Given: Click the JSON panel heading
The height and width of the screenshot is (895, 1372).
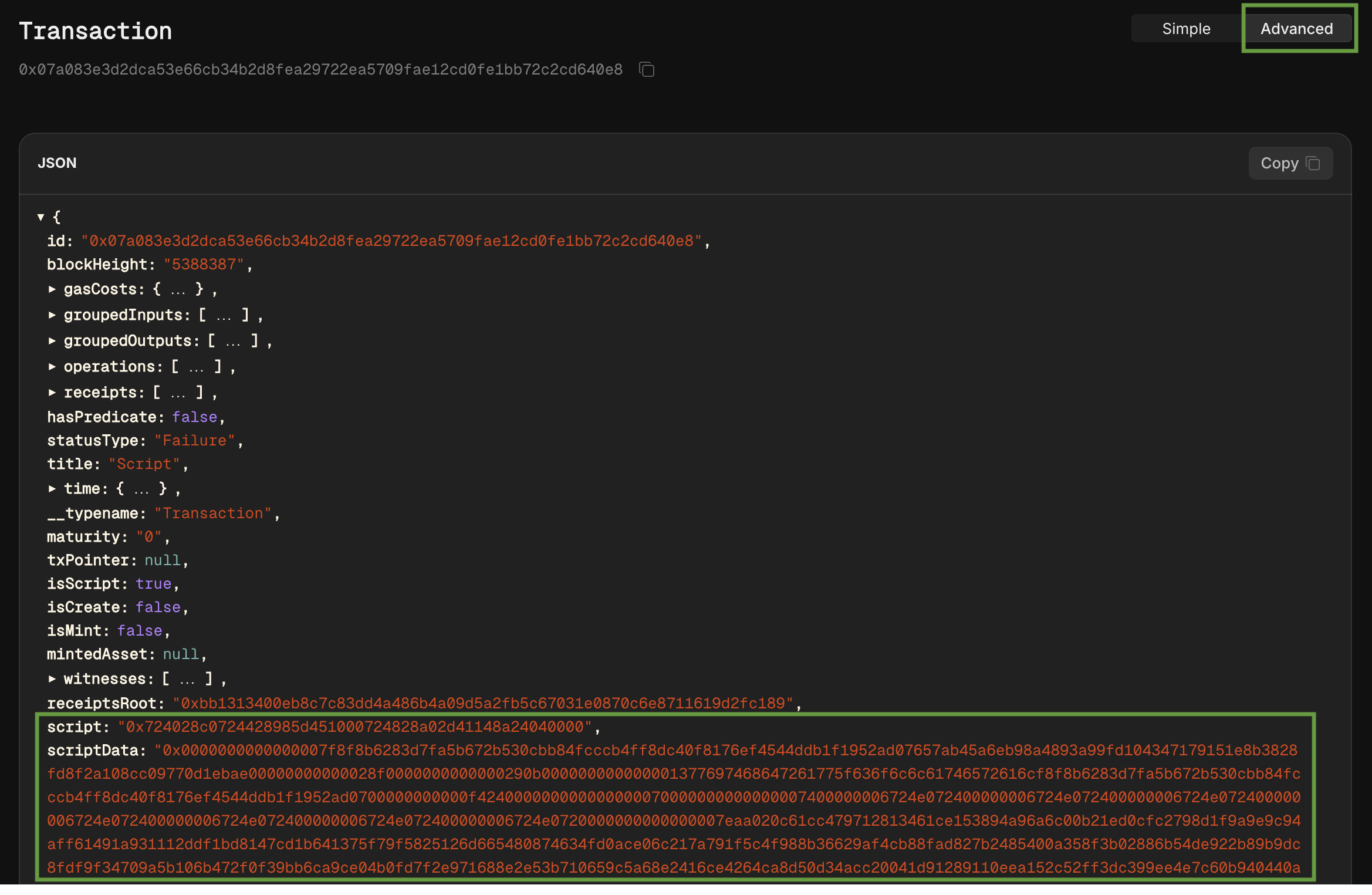Looking at the screenshot, I should (57, 163).
